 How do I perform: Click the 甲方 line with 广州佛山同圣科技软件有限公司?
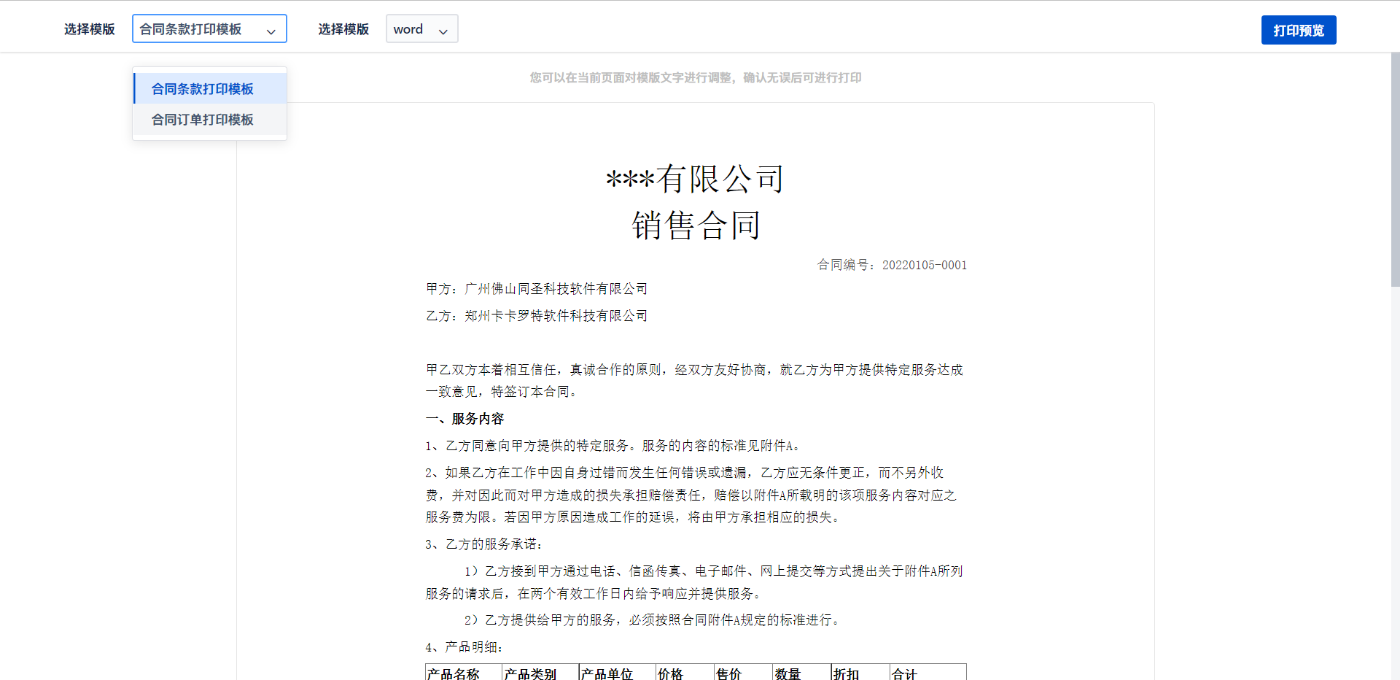(536, 289)
